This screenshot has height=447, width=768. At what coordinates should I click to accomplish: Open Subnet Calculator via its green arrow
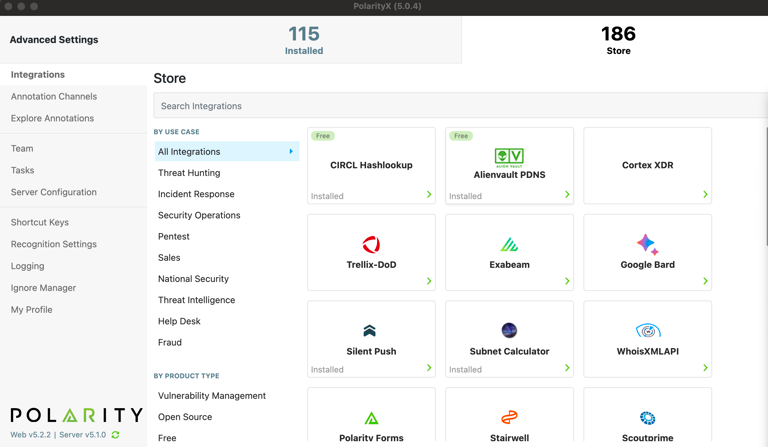pyautogui.click(x=567, y=368)
